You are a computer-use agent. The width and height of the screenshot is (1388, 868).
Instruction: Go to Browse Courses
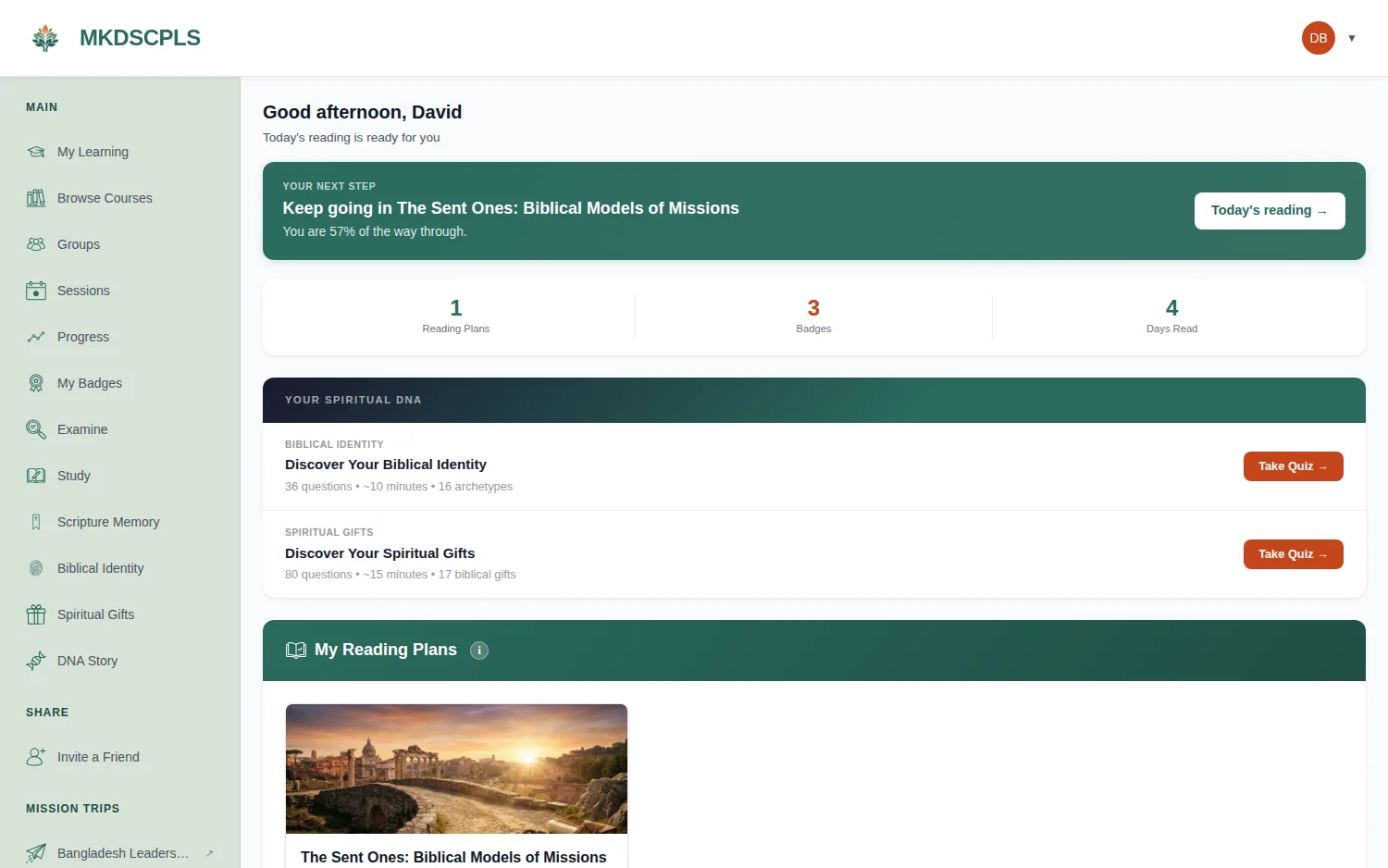[x=120, y=198]
